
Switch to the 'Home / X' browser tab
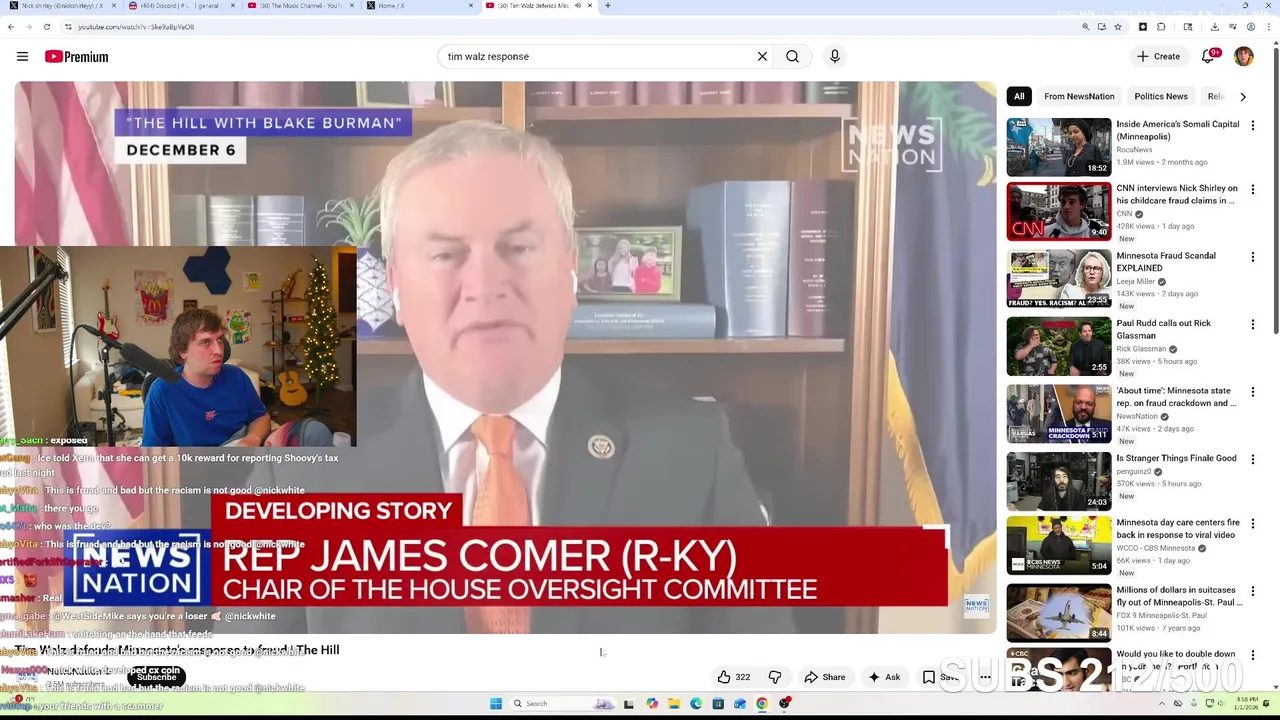[418, 6]
